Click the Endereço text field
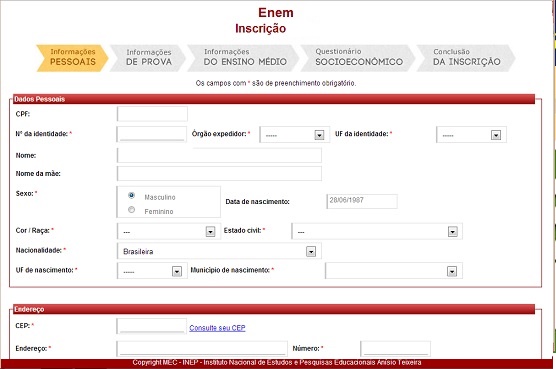Viewport: 556px width, 369px height. pyautogui.click(x=202, y=349)
